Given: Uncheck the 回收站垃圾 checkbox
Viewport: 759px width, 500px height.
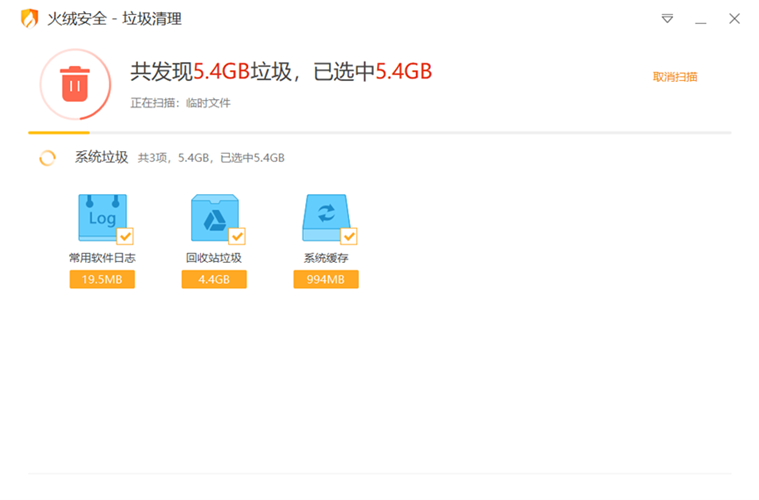Looking at the screenshot, I should [x=237, y=236].
